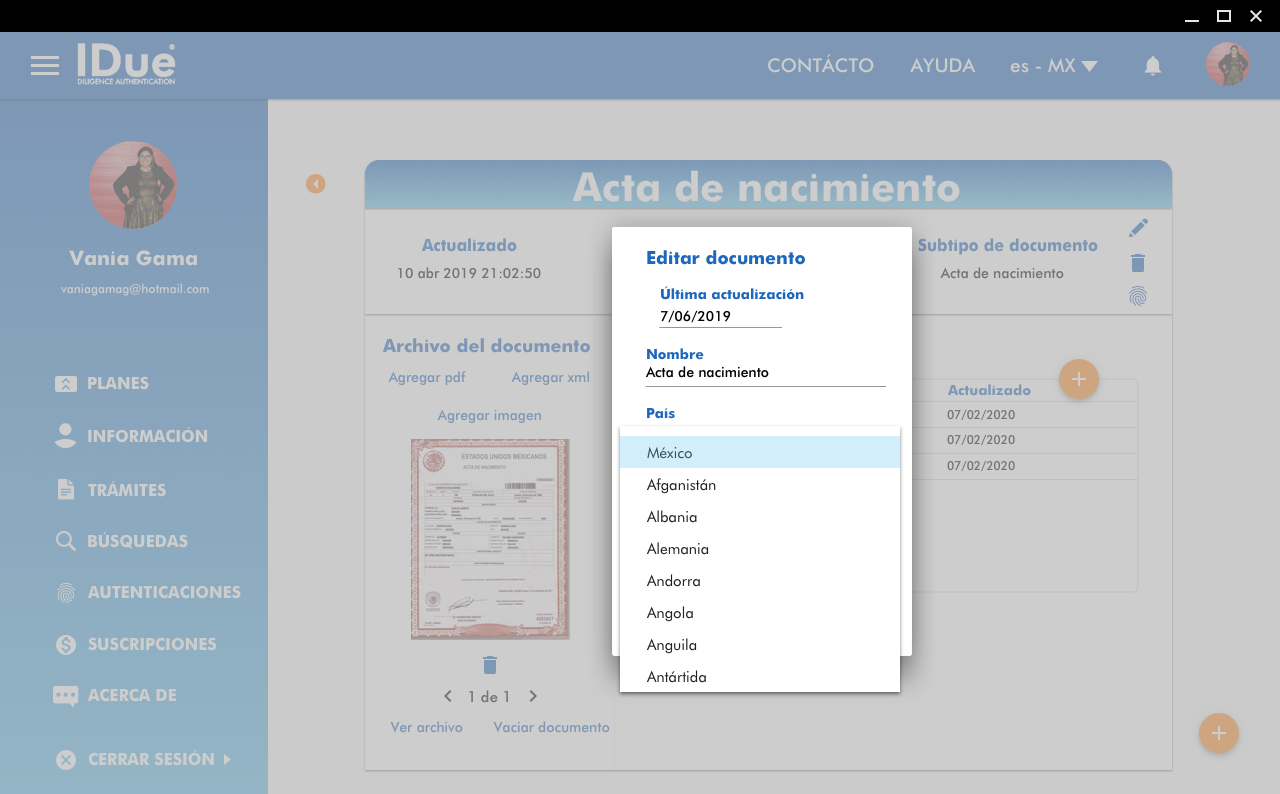Delete image using trash icon under thumbnail
The width and height of the screenshot is (1280, 794).
(x=490, y=665)
